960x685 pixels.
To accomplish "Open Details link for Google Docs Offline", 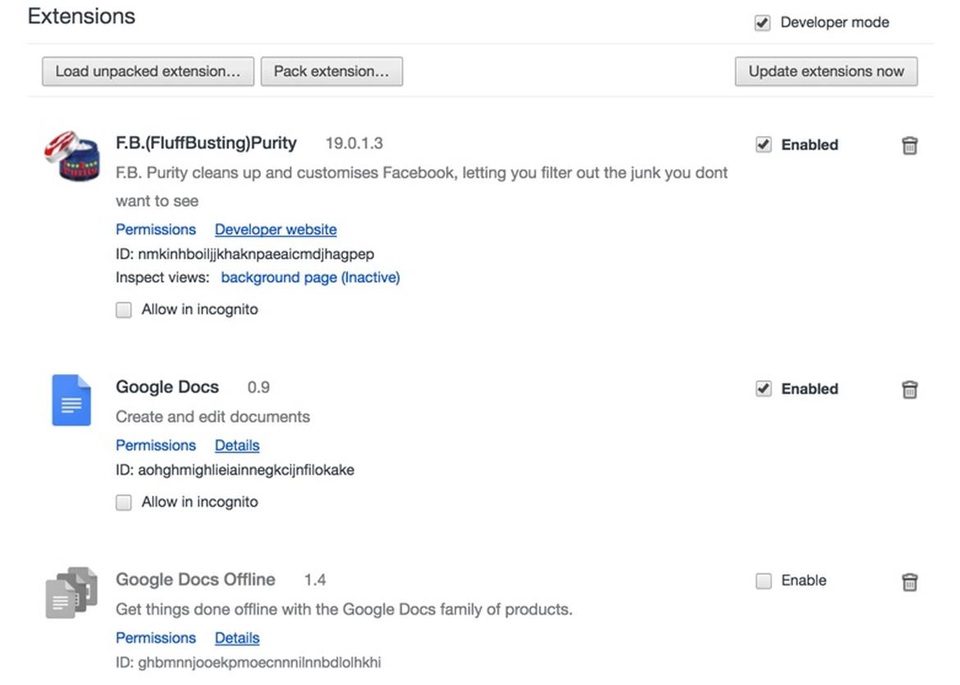I will coord(237,638).
